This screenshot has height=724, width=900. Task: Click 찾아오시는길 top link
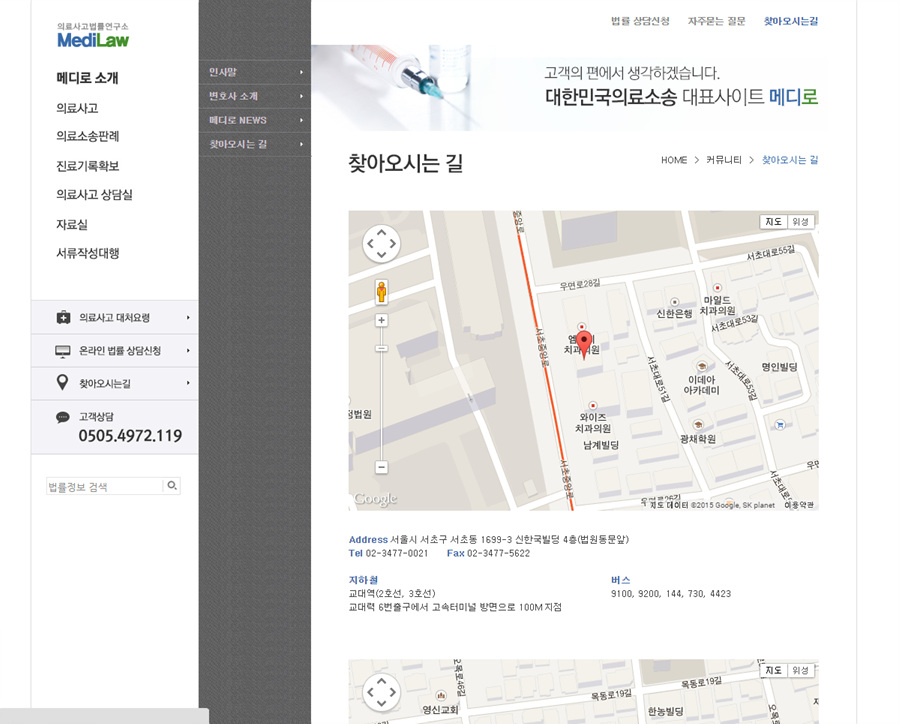point(790,21)
